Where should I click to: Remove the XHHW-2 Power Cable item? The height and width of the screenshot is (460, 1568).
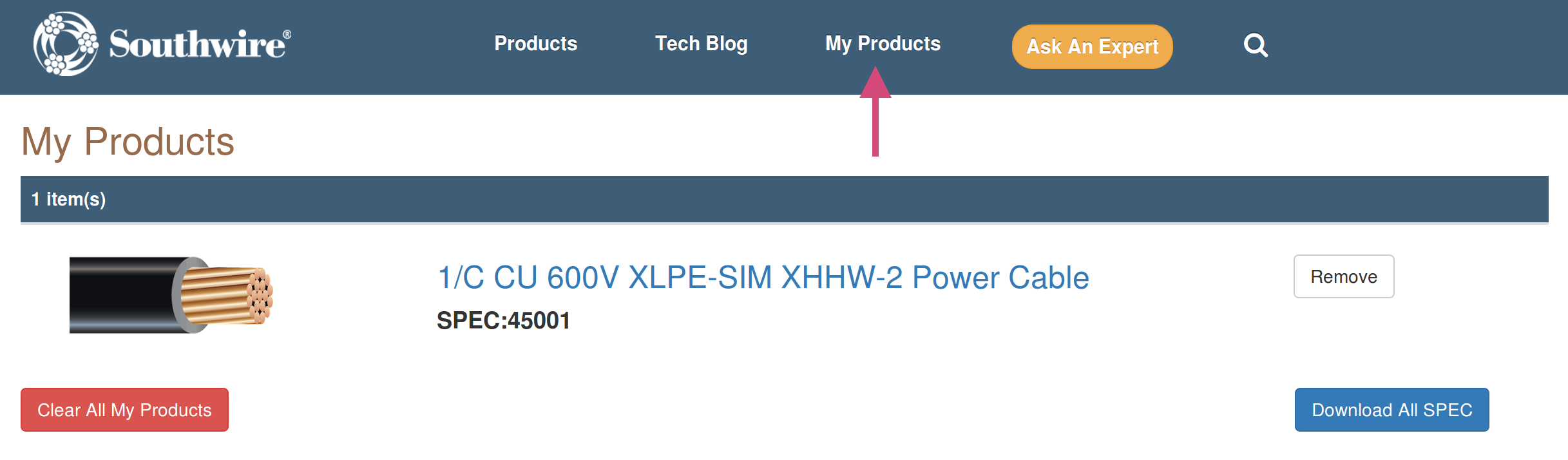(1344, 276)
